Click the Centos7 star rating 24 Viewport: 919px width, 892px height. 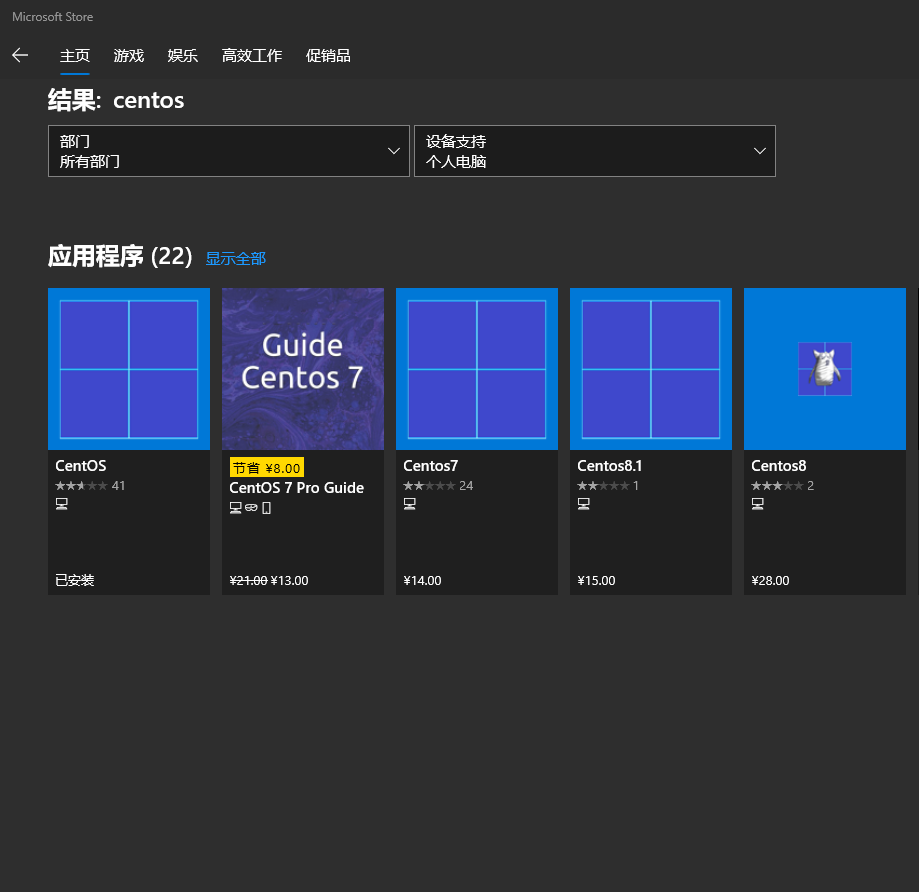[x=438, y=486]
